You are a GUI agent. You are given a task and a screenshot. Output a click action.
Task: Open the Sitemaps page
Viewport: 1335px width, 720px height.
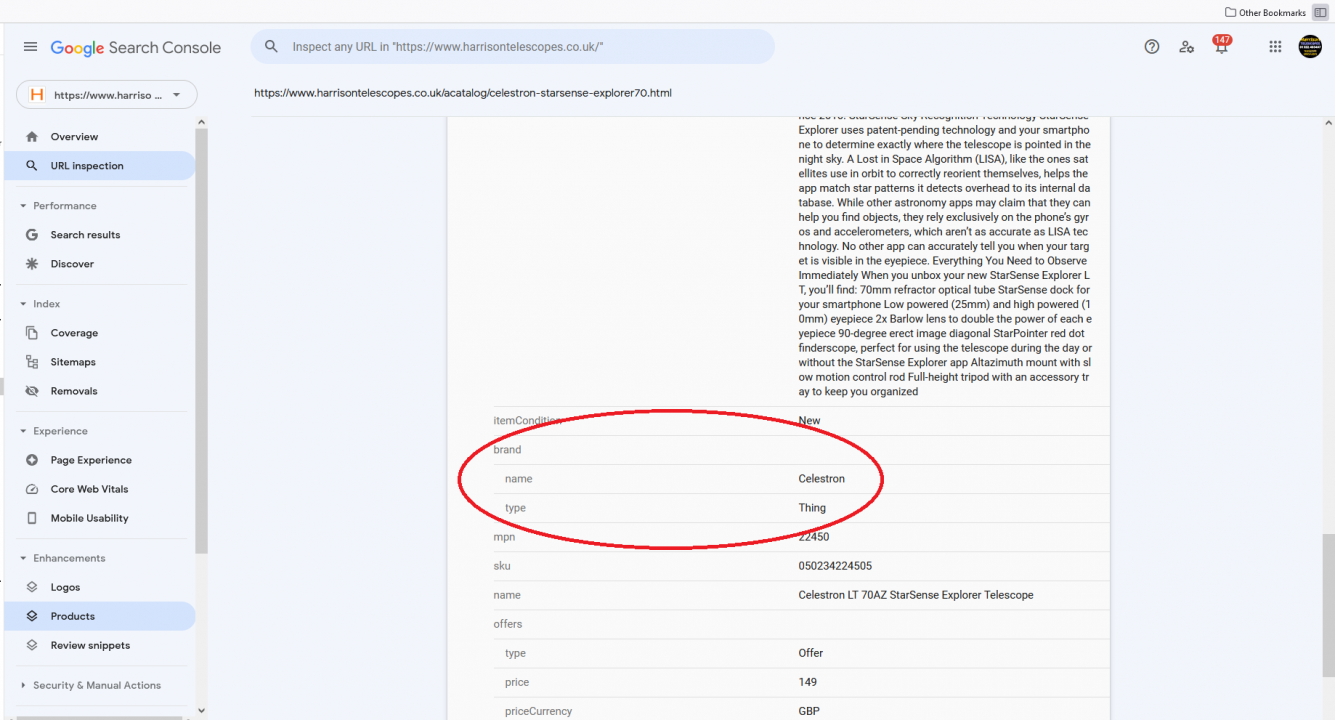[73, 362]
